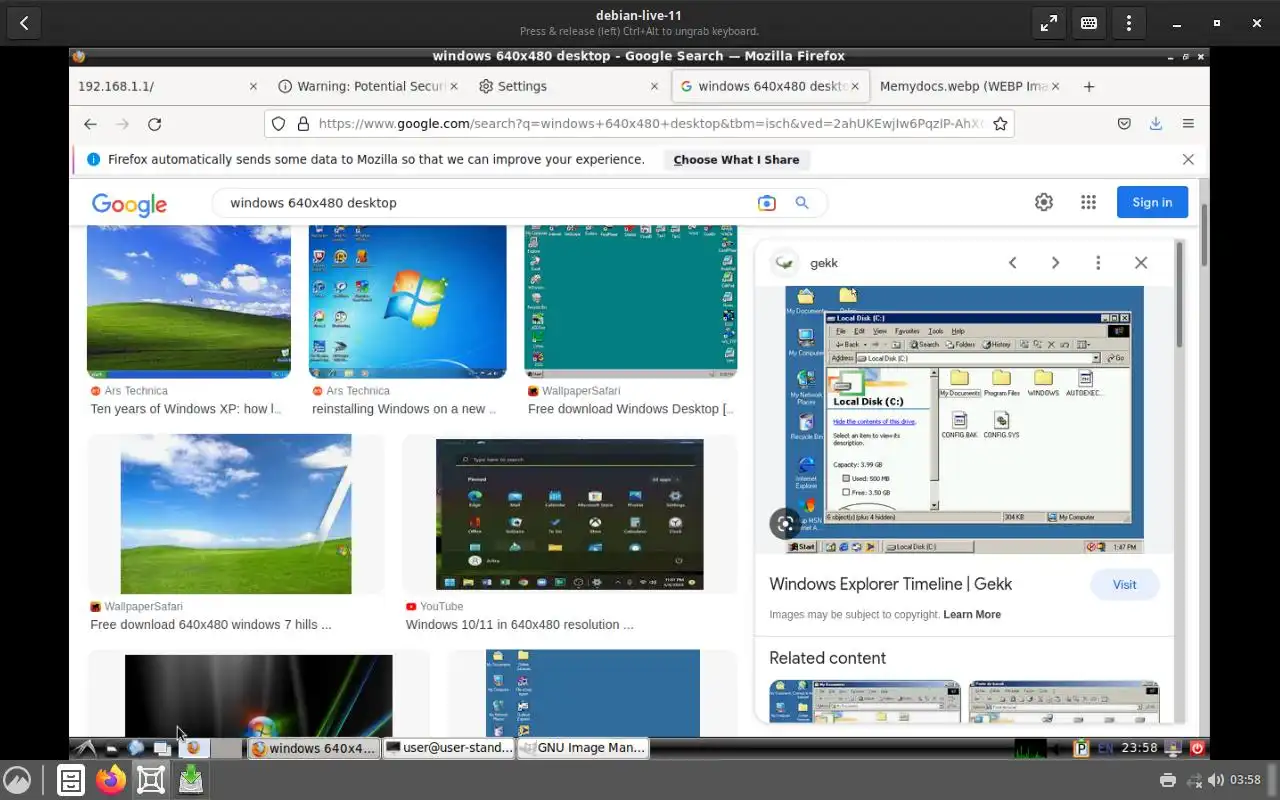Click the Visit button for Gekk
1280x800 pixels.
1124,585
